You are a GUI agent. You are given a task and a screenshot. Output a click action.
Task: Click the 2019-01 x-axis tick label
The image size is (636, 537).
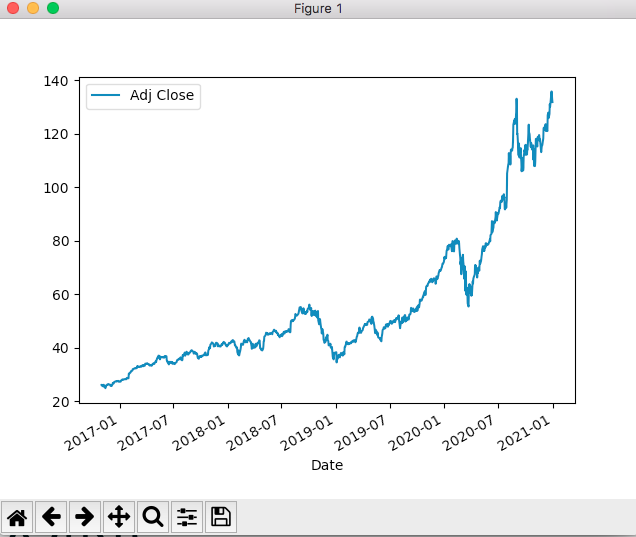click(x=307, y=433)
